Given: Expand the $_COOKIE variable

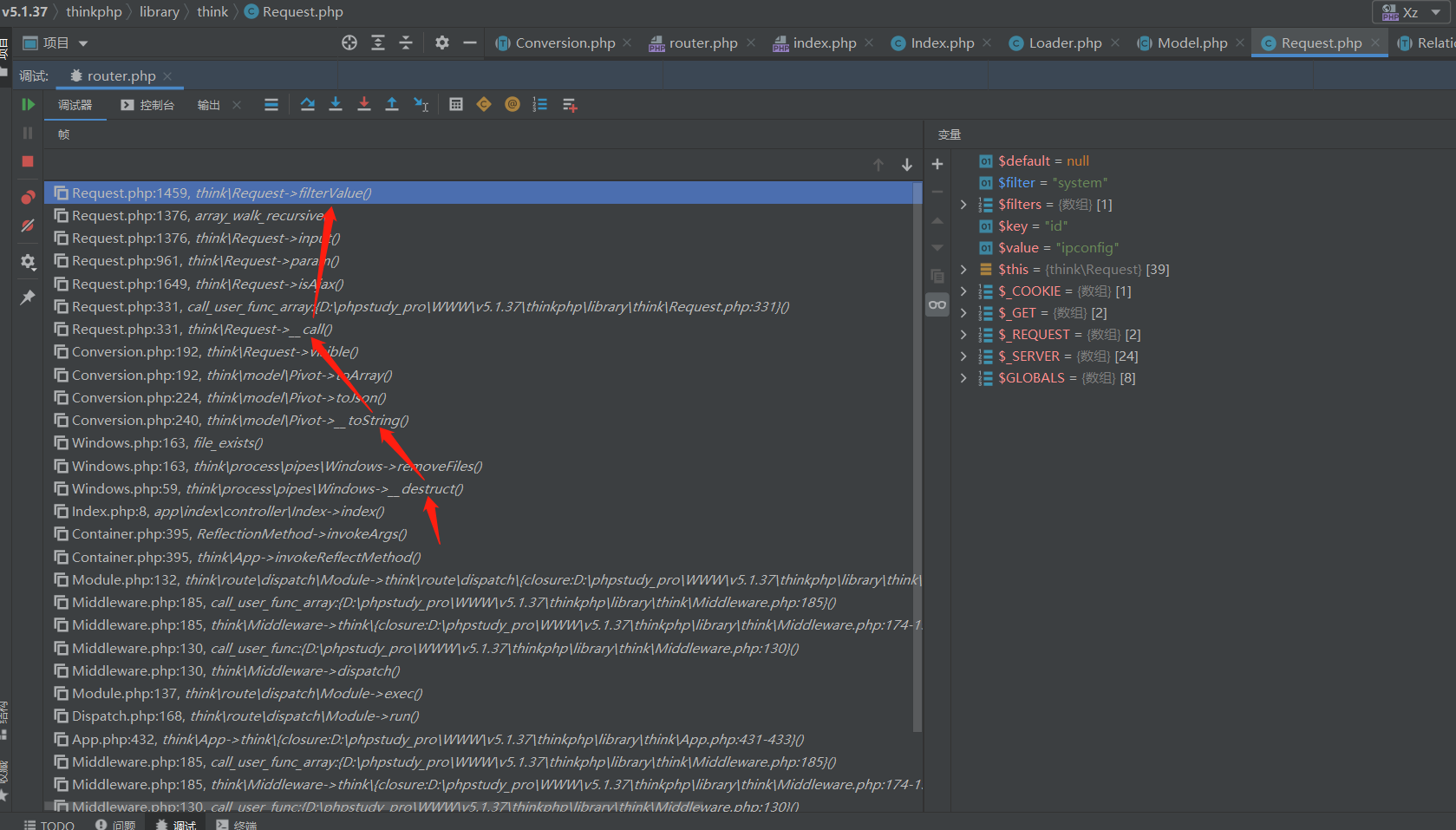Looking at the screenshot, I should coord(963,291).
